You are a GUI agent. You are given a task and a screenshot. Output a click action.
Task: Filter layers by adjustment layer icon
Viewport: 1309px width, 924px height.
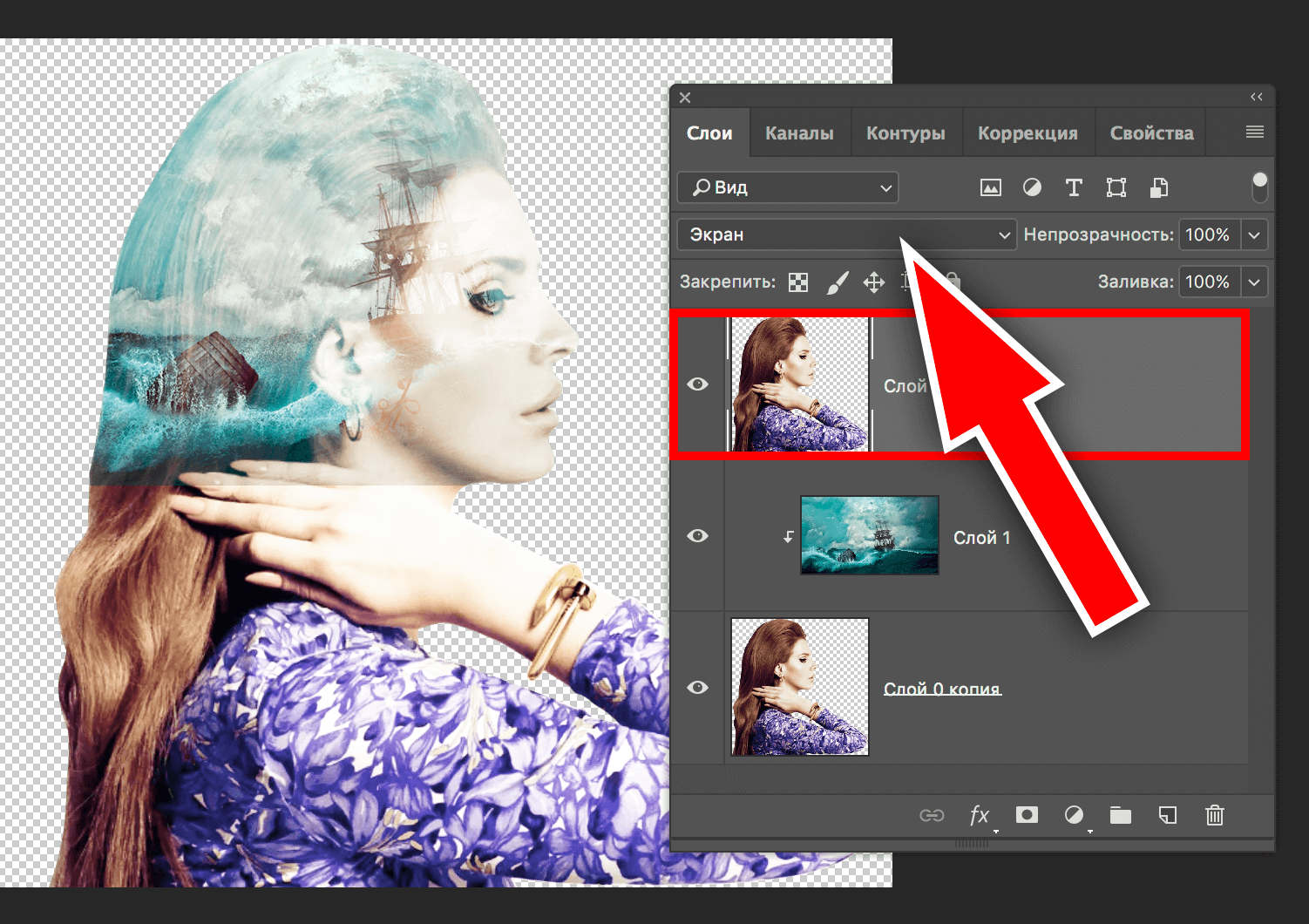tap(1032, 187)
